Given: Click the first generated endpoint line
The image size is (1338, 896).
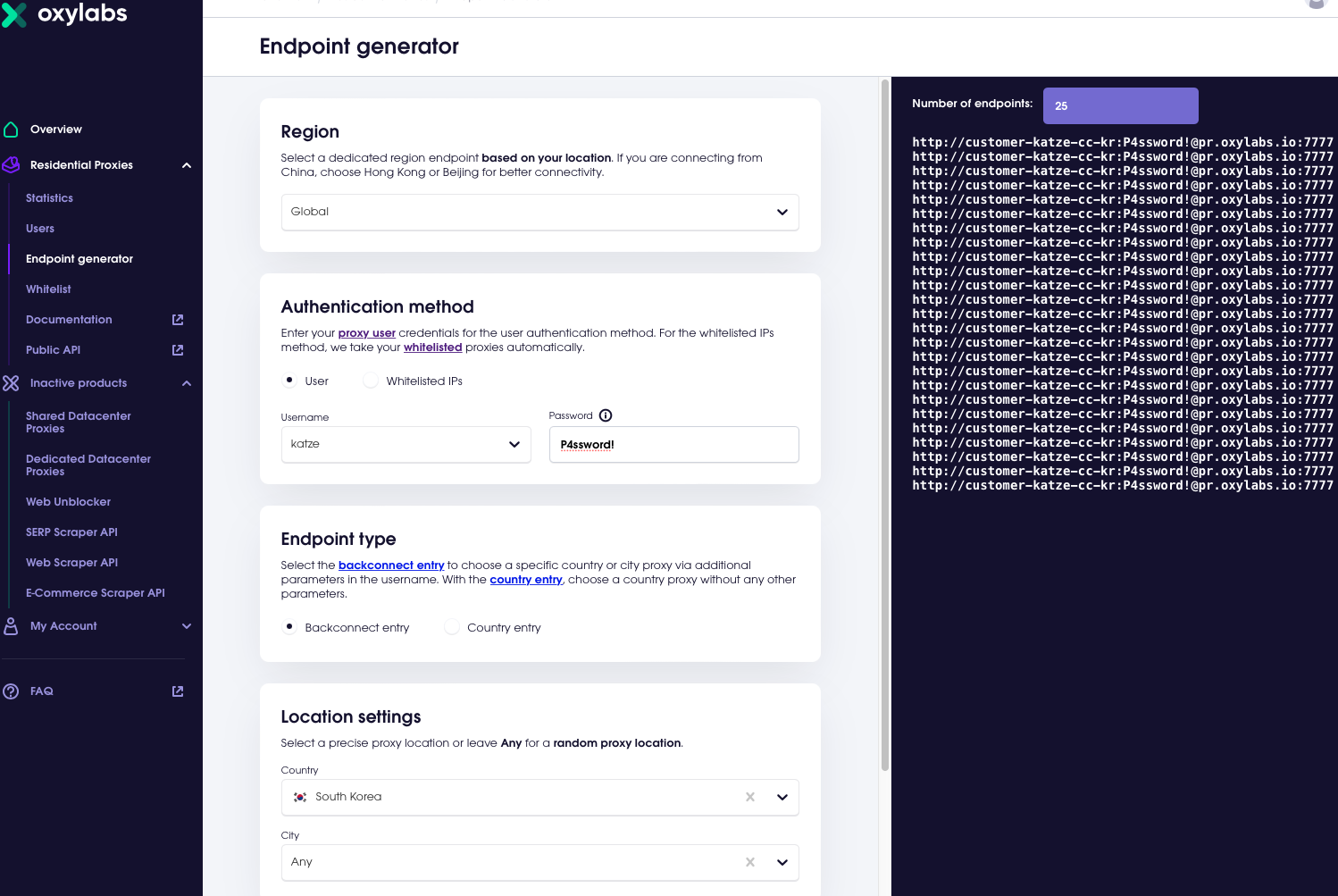Looking at the screenshot, I should [1122, 142].
